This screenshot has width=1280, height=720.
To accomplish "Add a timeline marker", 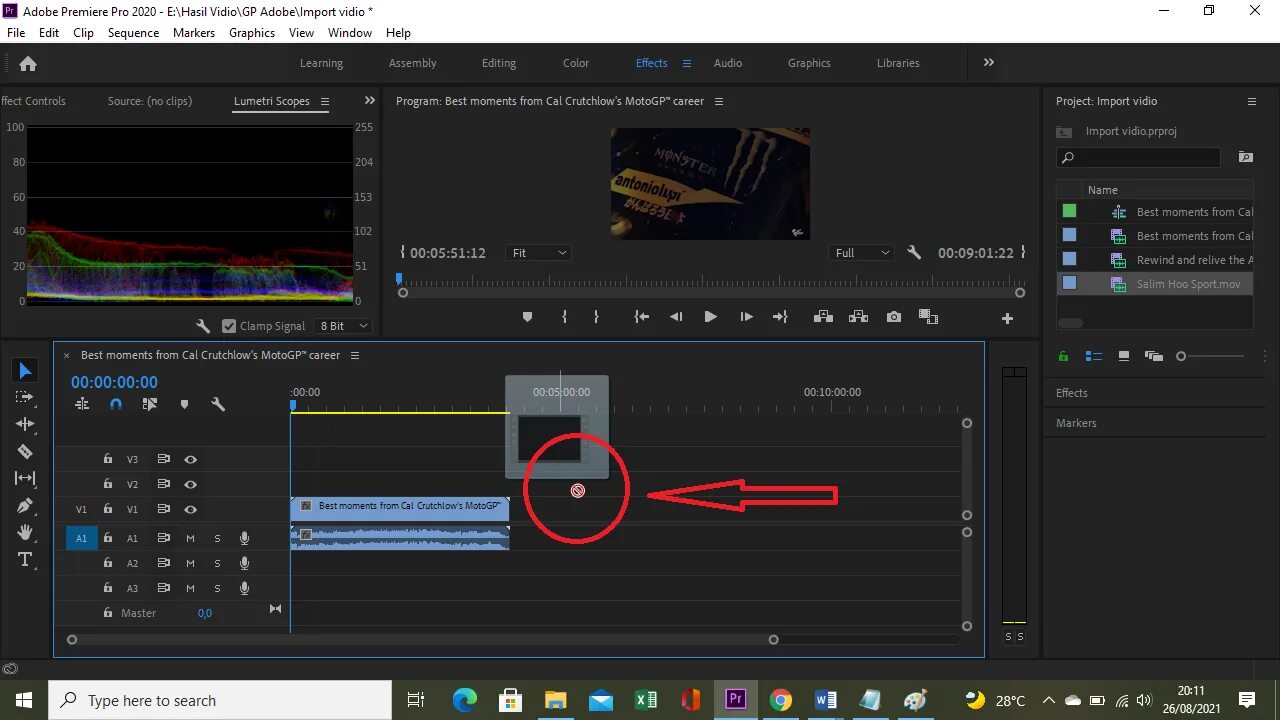I will point(184,405).
